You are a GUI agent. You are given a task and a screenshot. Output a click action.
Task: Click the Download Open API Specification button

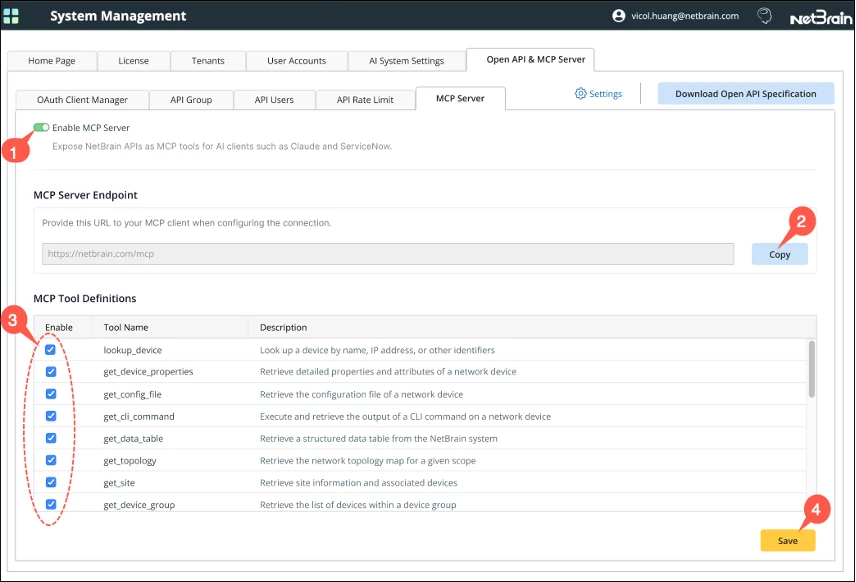[x=746, y=93]
